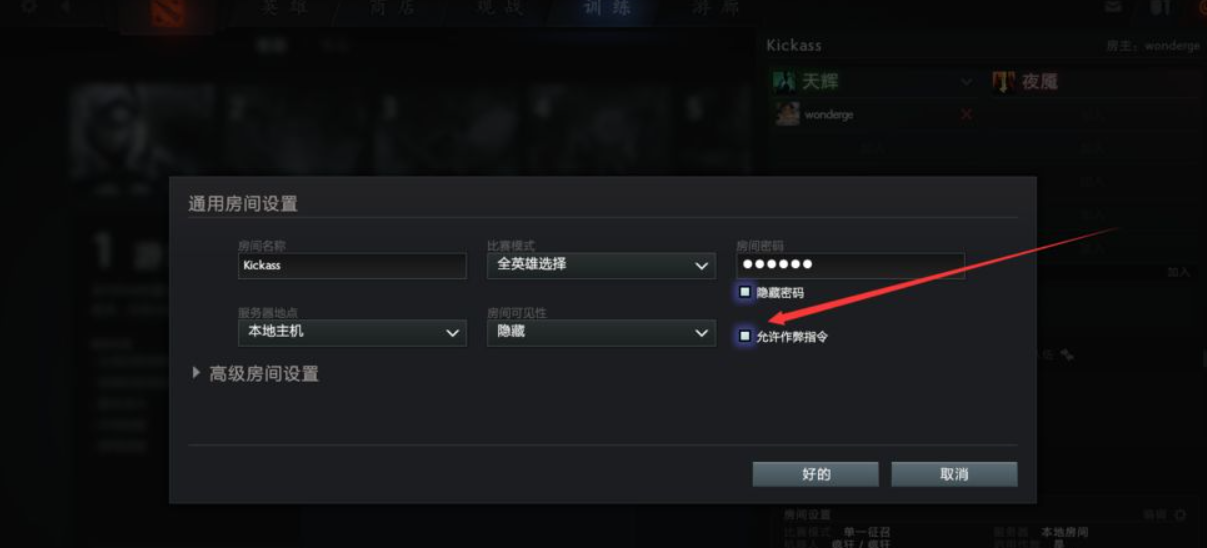Viewport: 1207px width, 548px height.
Task: Open the 比赛模式 game mode dropdown
Action: click(x=601, y=265)
